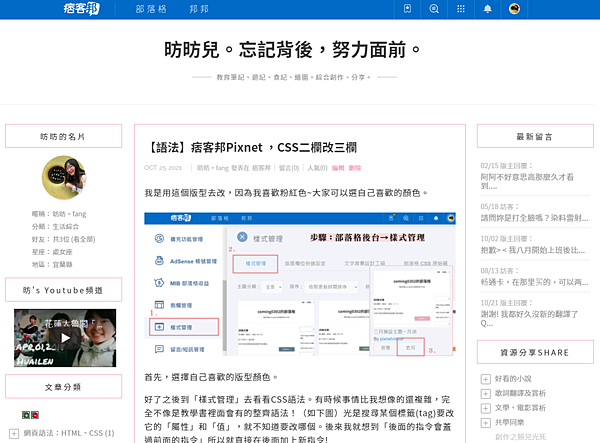Click the 昉昉的名片 sidebar heading
The width and height of the screenshot is (600, 443).
click(64, 136)
